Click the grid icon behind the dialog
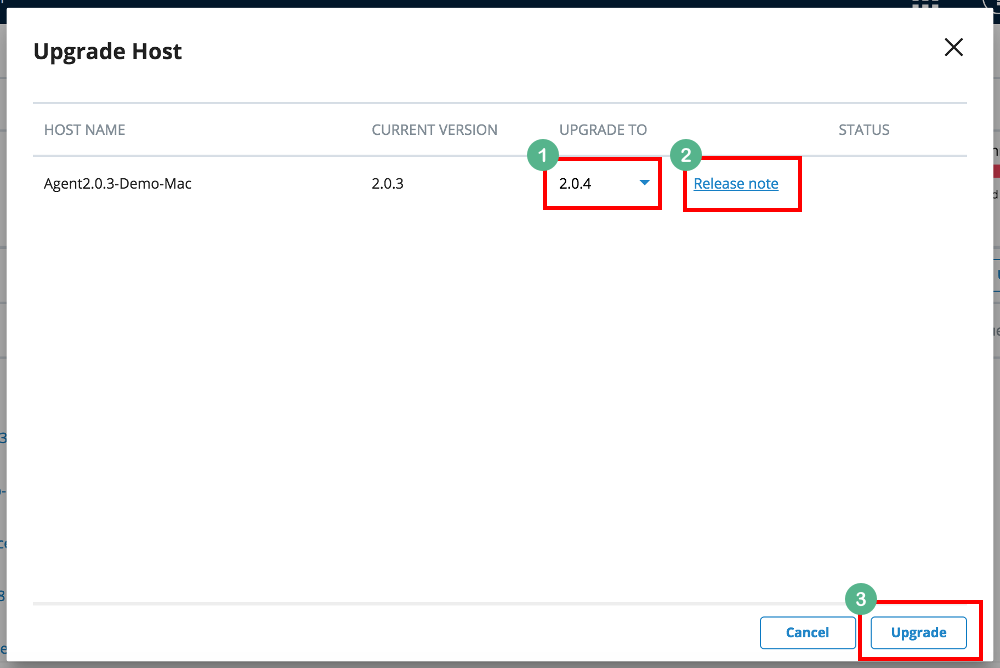 click(925, 4)
